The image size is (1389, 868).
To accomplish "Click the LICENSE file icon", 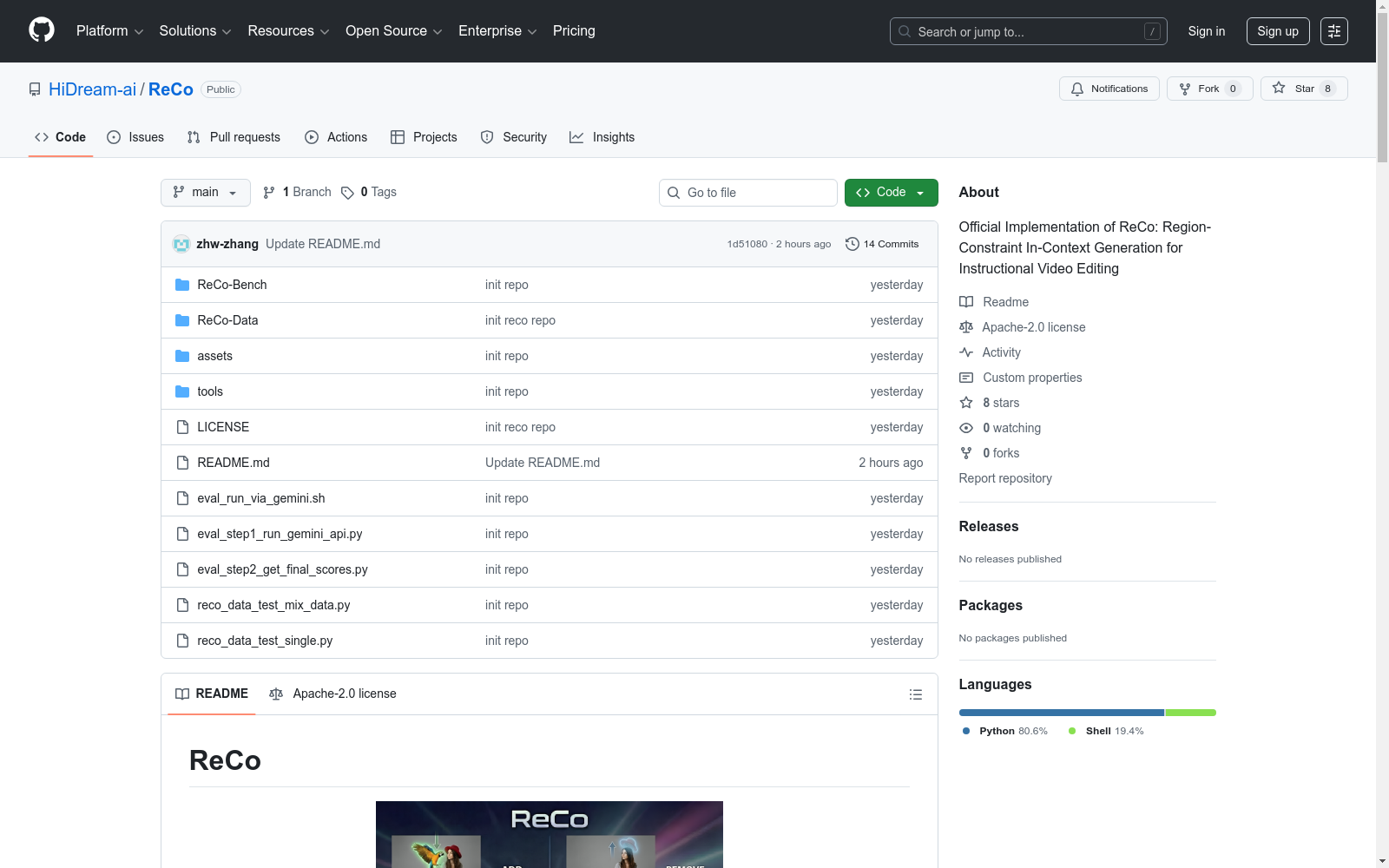I will pos(182,427).
